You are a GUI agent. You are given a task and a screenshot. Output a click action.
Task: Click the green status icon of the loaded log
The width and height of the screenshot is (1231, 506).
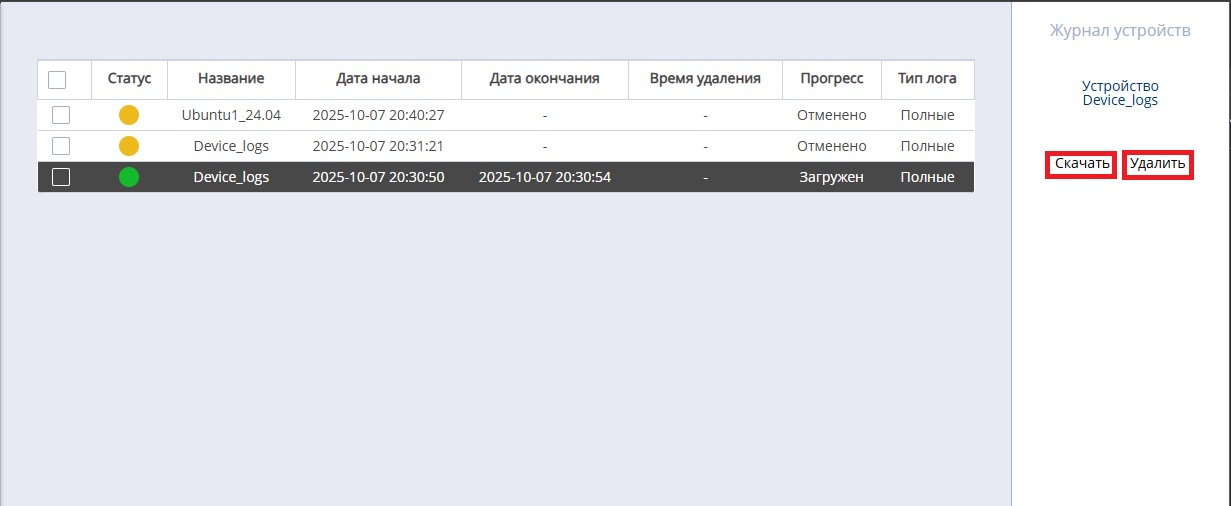point(129,177)
